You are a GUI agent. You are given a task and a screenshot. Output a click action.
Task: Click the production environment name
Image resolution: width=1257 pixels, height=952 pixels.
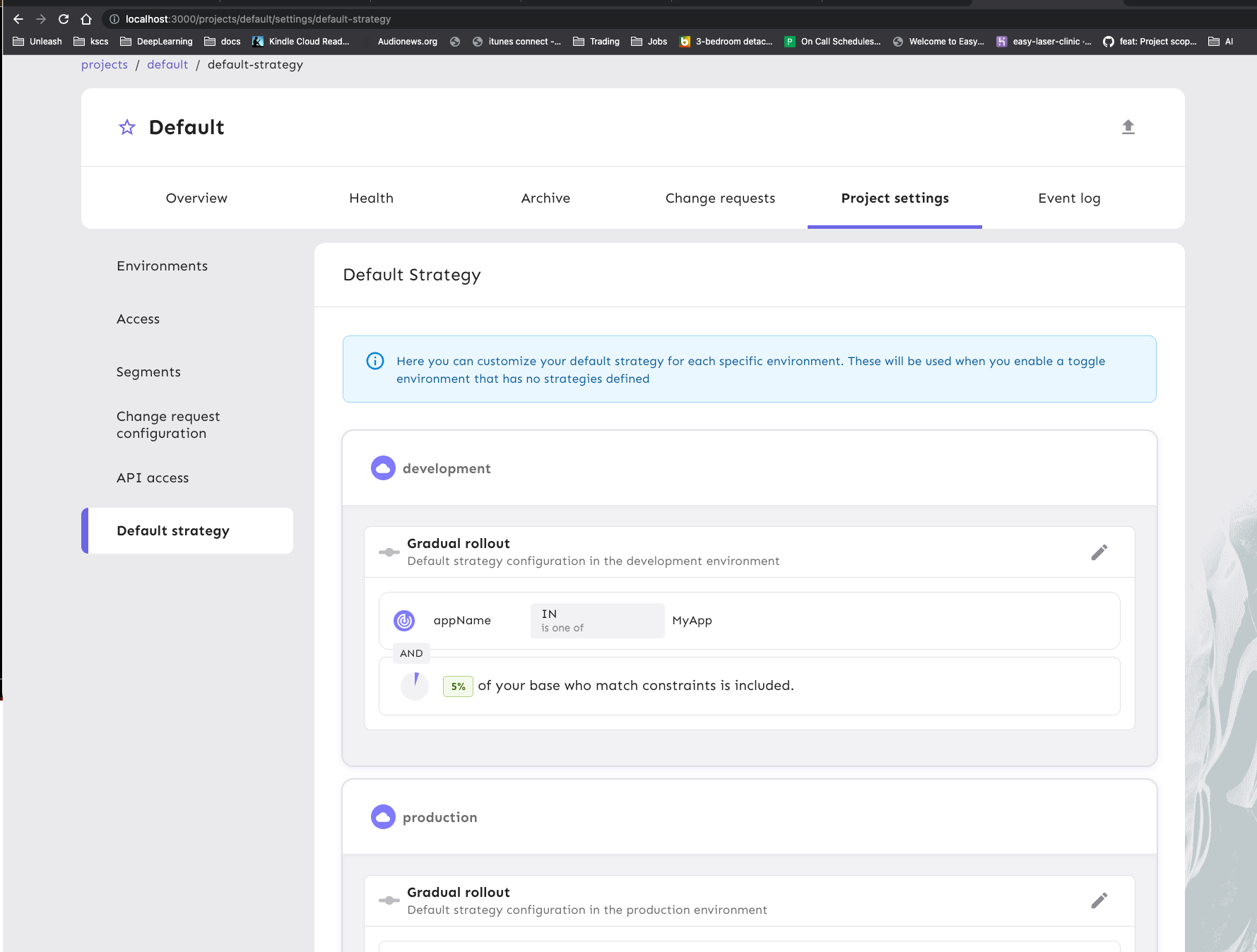[x=439, y=818]
